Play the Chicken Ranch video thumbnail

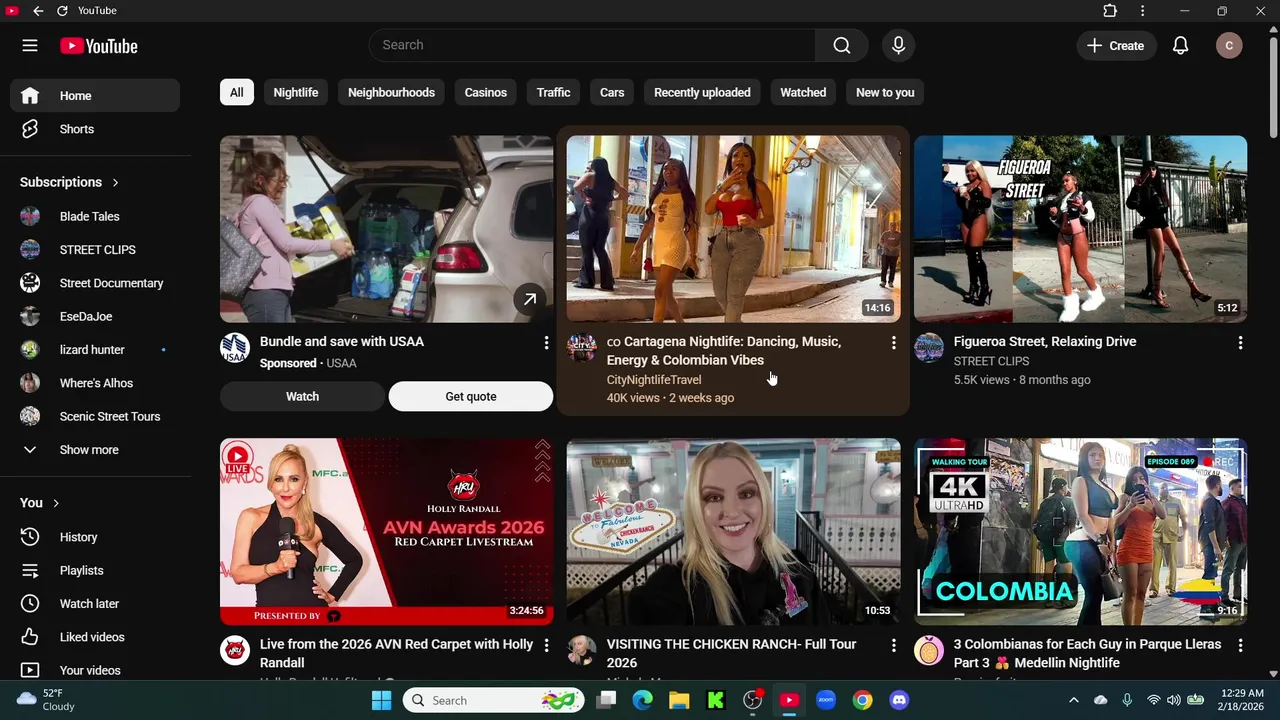(733, 532)
